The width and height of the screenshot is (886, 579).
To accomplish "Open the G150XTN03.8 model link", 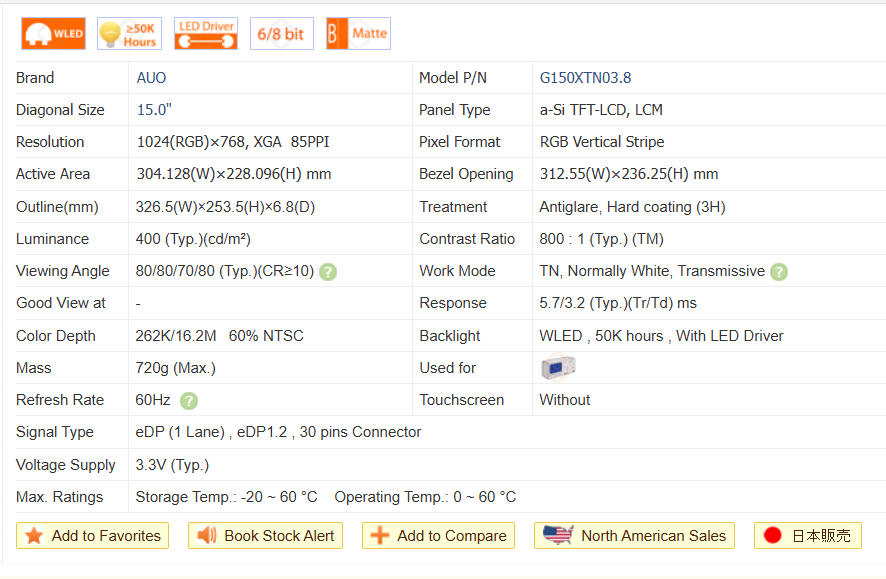I will (x=585, y=78).
